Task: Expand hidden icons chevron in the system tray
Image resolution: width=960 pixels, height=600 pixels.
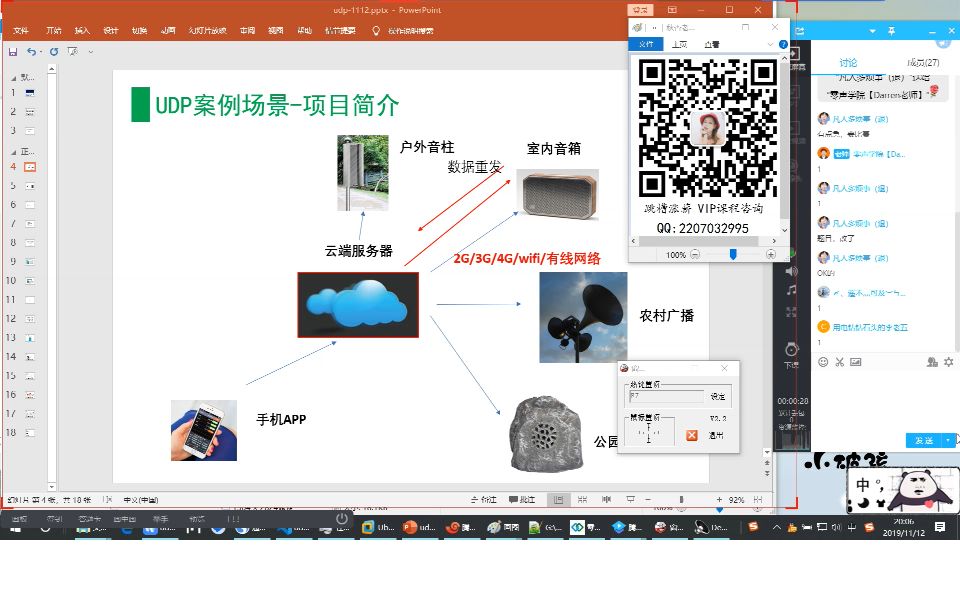Action: point(776,528)
